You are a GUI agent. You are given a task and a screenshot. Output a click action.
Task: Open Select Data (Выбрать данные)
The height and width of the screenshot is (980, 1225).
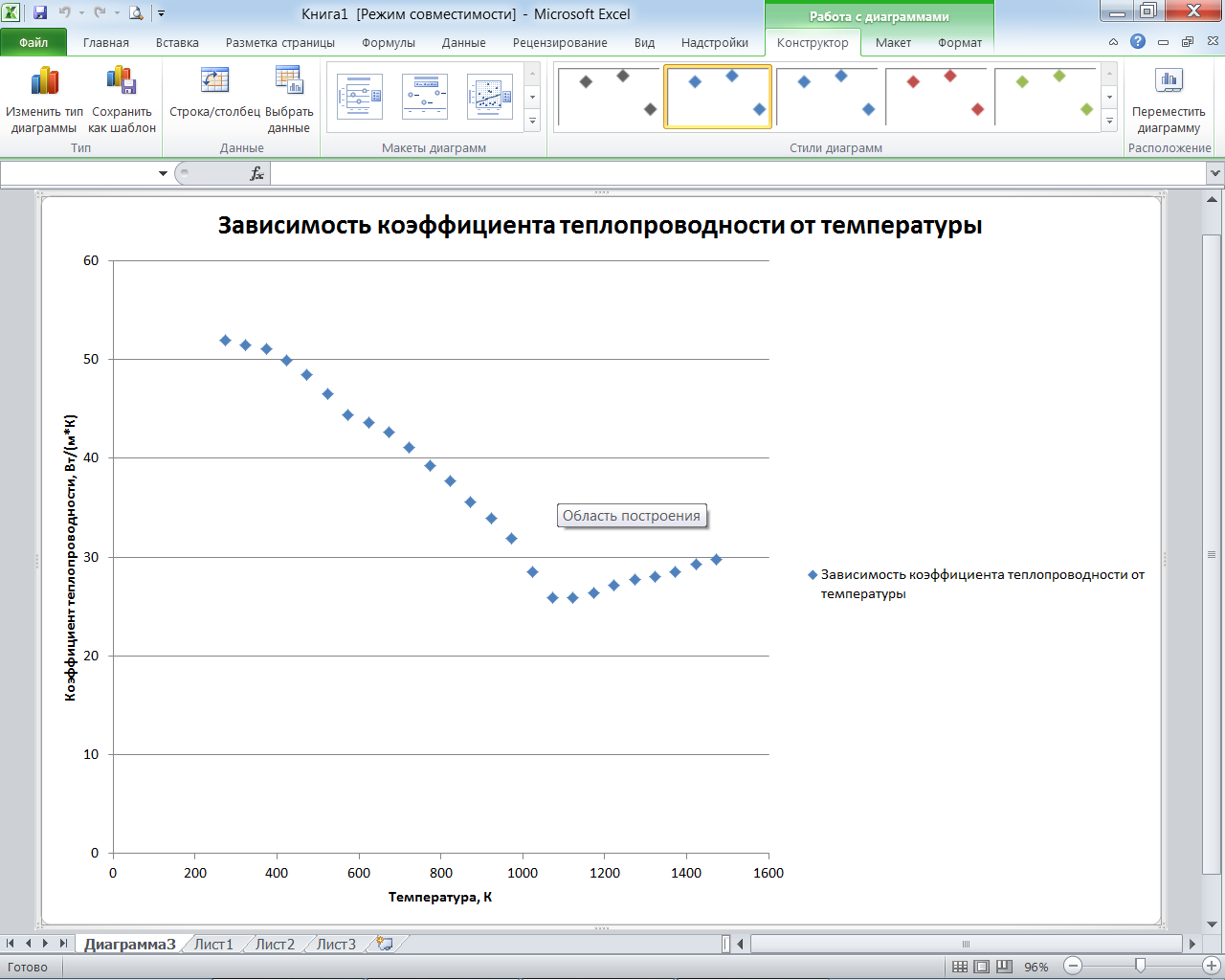tap(289, 82)
